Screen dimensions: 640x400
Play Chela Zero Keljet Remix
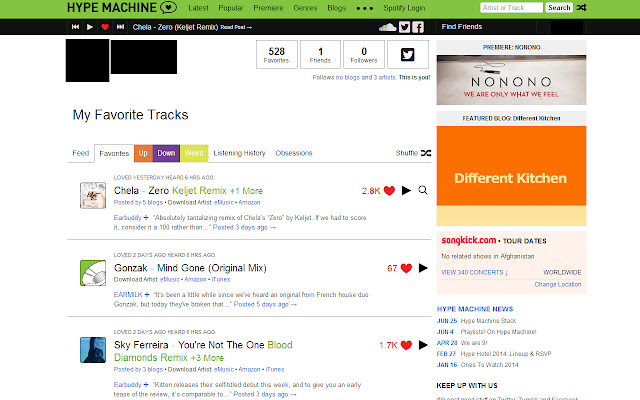[406, 190]
